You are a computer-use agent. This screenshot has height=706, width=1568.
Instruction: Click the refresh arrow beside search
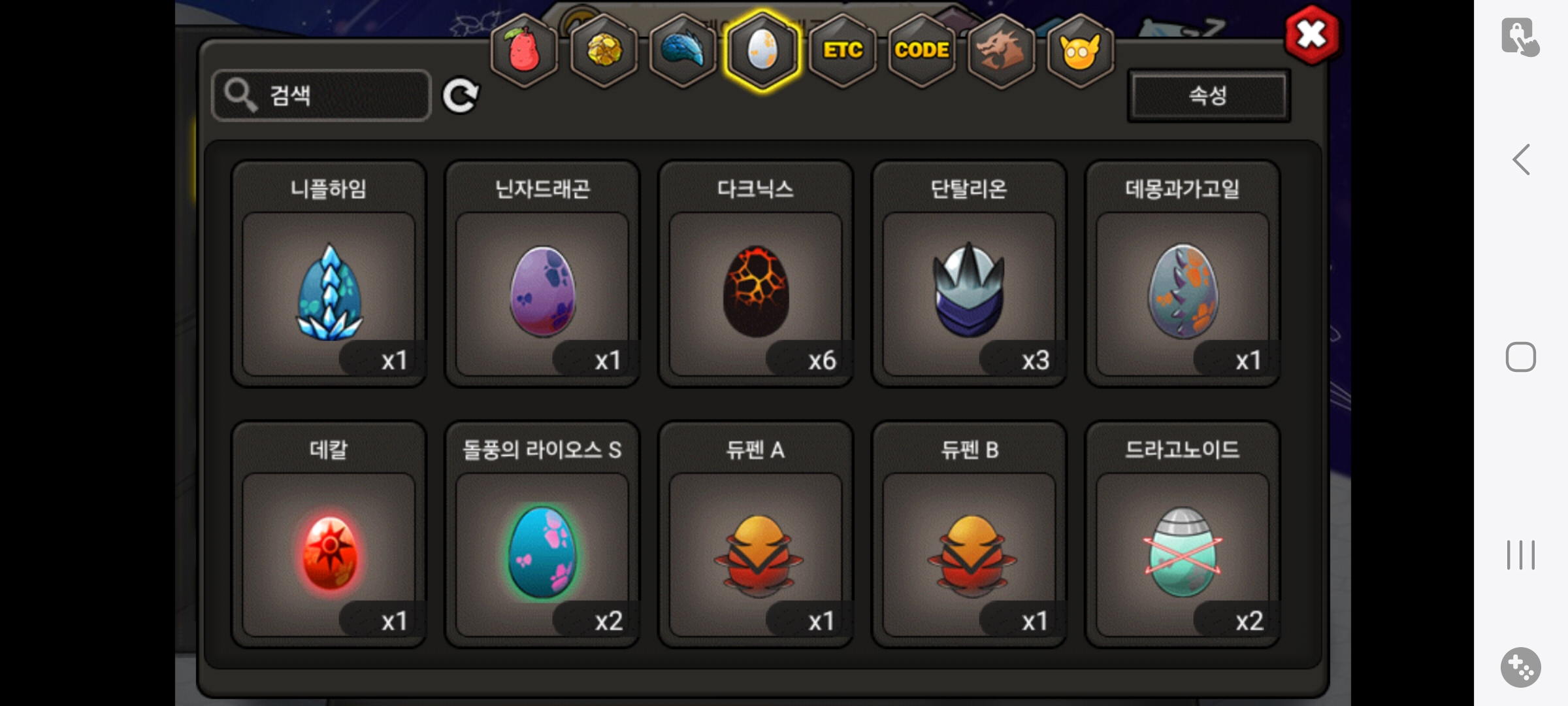(461, 96)
